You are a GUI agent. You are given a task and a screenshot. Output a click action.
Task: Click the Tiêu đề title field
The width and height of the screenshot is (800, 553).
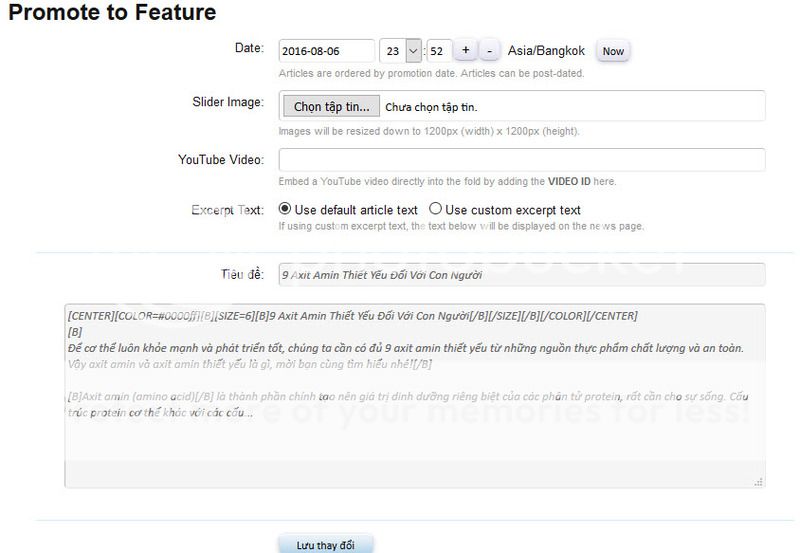pos(521,274)
